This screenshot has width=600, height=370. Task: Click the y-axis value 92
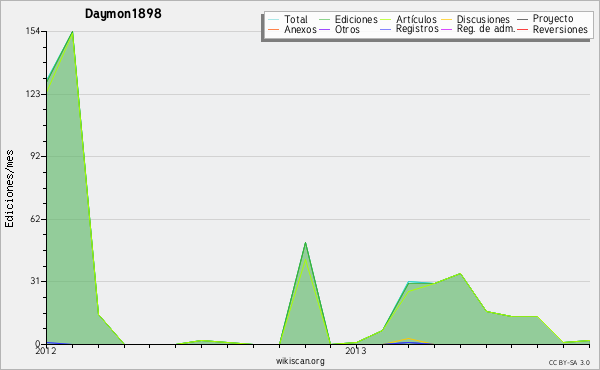coord(36,156)
